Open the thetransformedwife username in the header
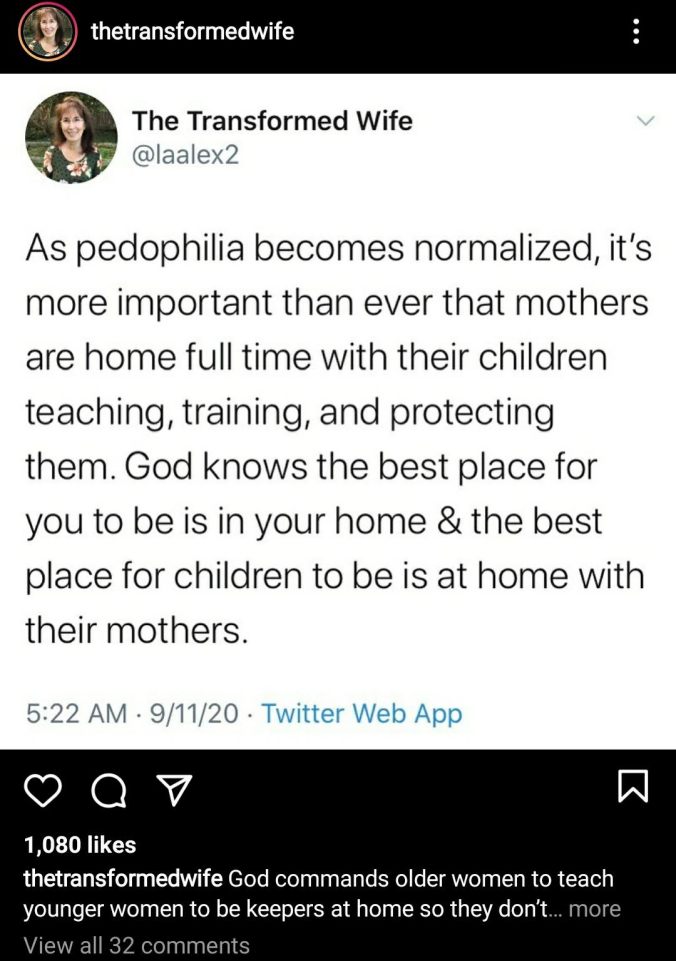The width and height of the screenshot is (676, 961). tap(192, 31)
